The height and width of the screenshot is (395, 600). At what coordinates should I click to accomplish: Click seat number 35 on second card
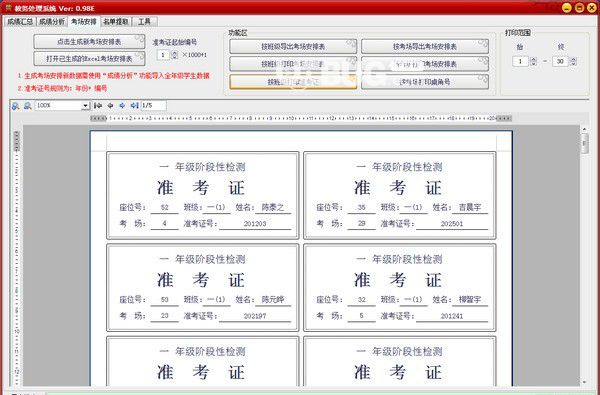pos(362,207)
